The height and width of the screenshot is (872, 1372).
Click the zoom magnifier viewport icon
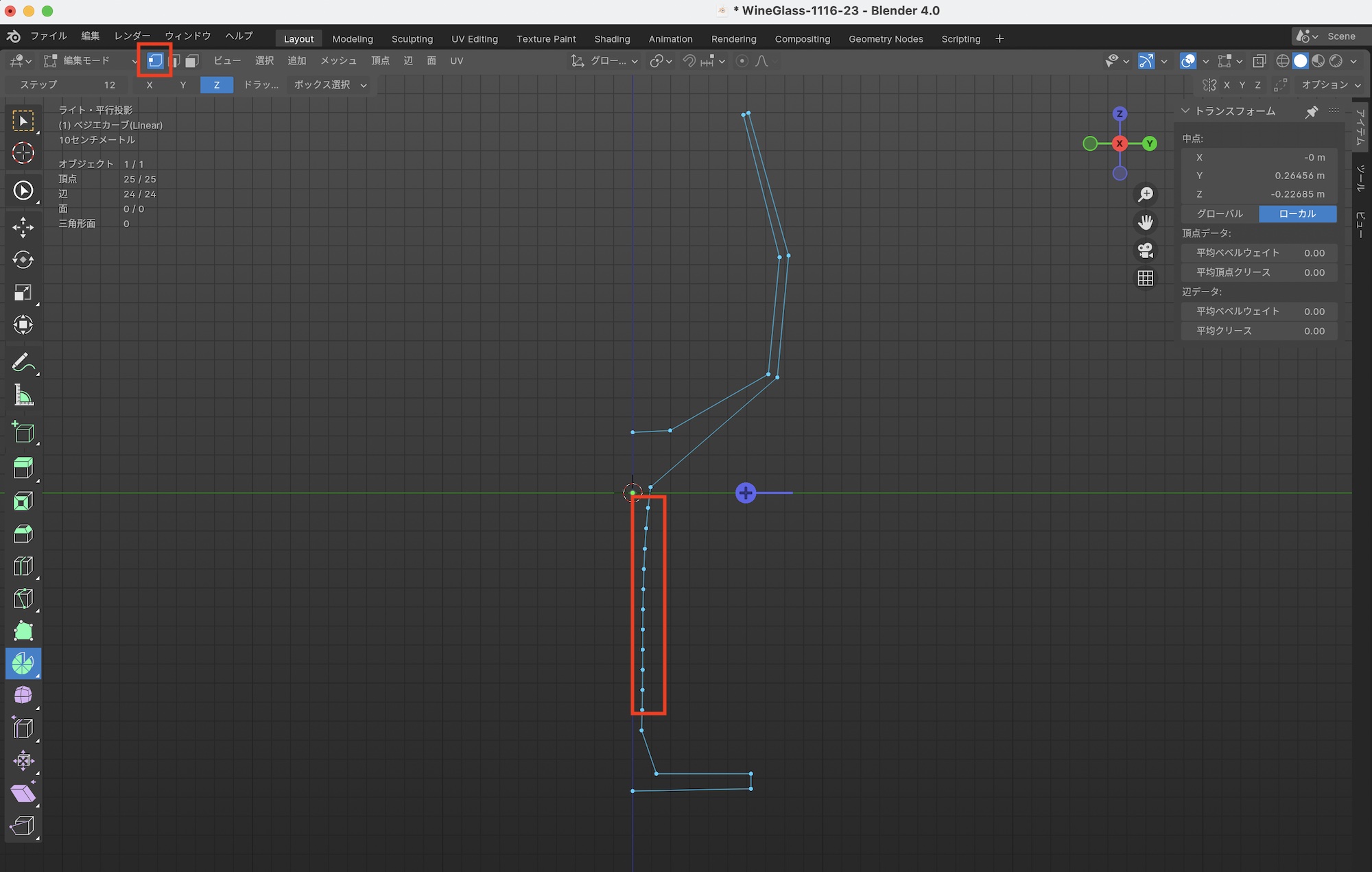1145,195
